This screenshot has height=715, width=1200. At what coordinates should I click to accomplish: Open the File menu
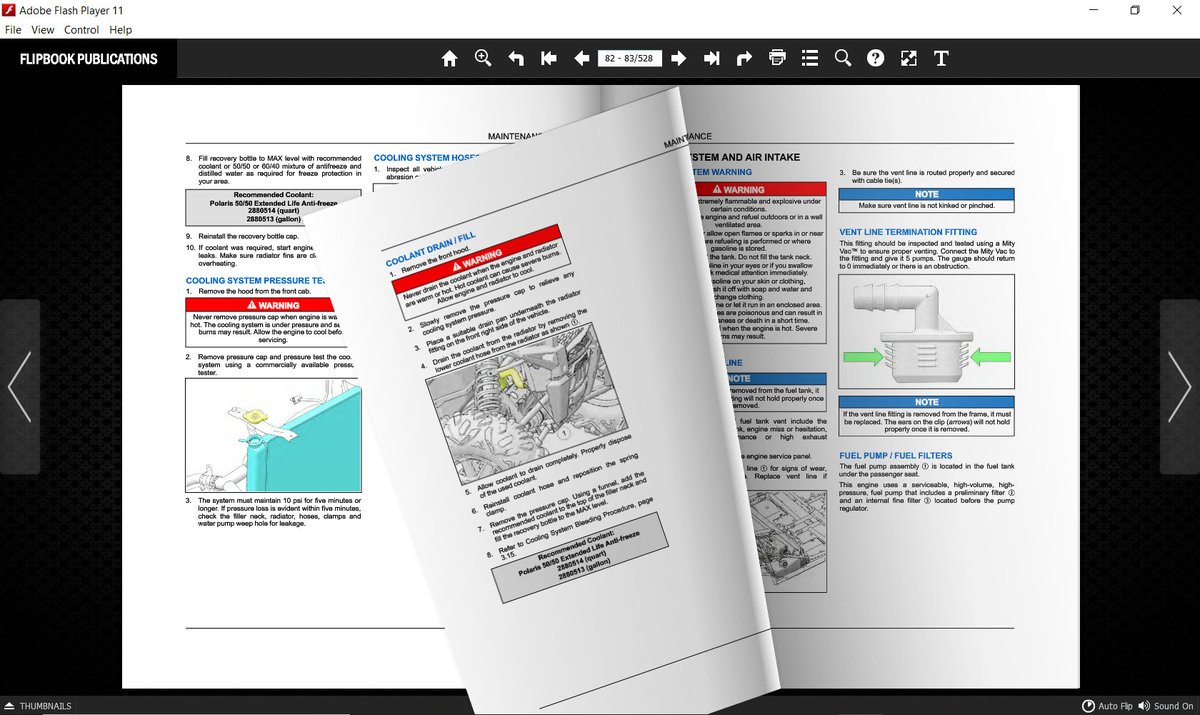14,30
